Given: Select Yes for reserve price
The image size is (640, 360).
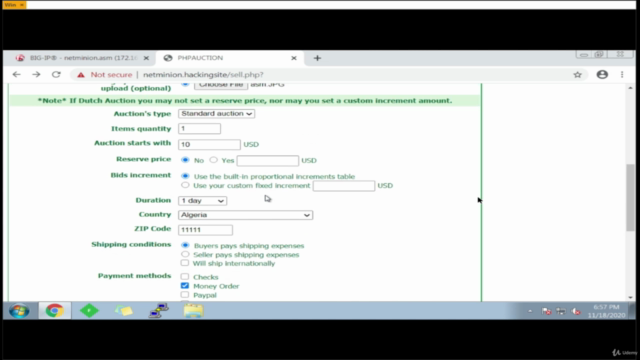Looking at the screenshot, I should 213,160.
